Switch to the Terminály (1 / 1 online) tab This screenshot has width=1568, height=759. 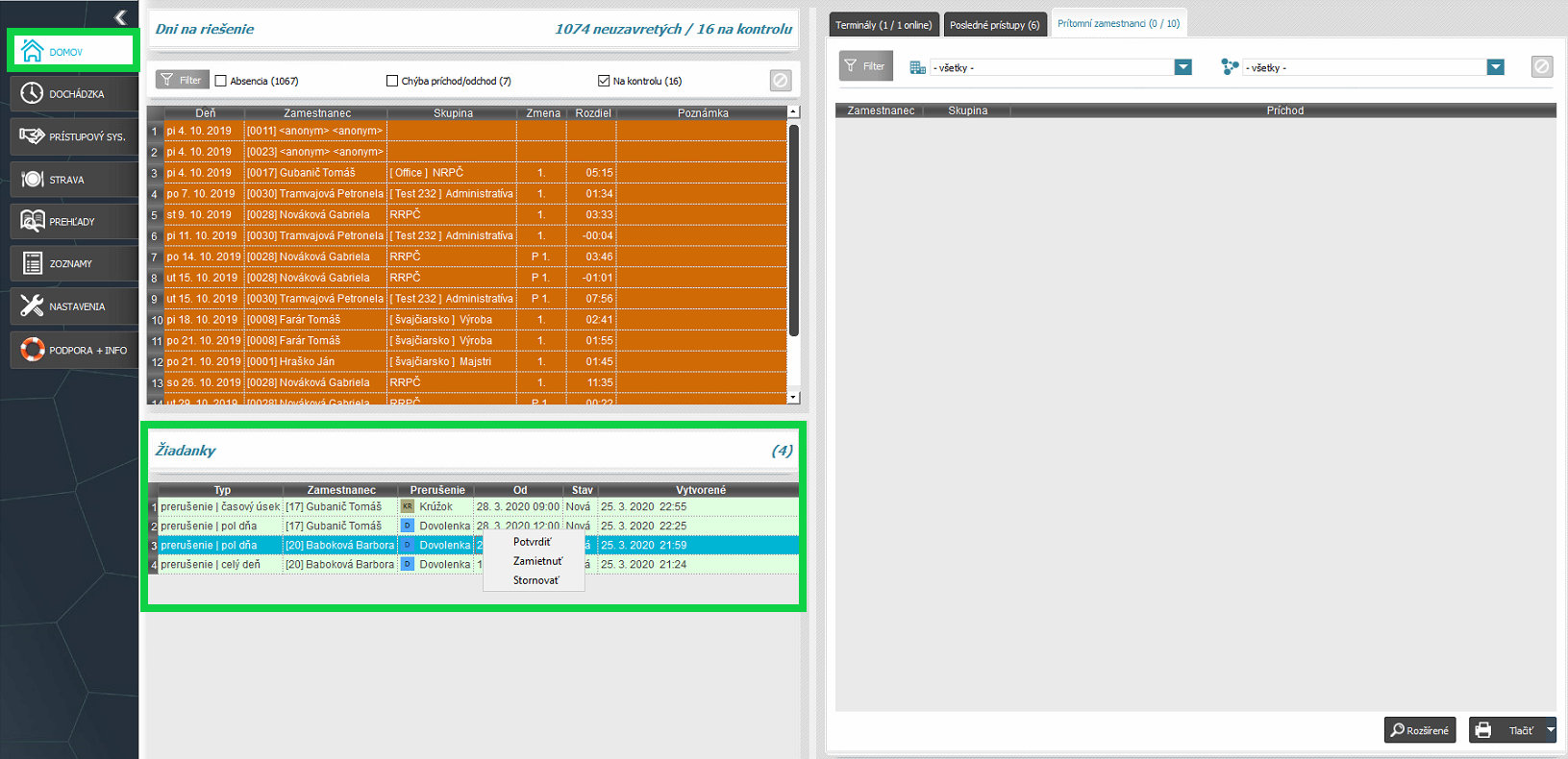(x=884, y=25)
